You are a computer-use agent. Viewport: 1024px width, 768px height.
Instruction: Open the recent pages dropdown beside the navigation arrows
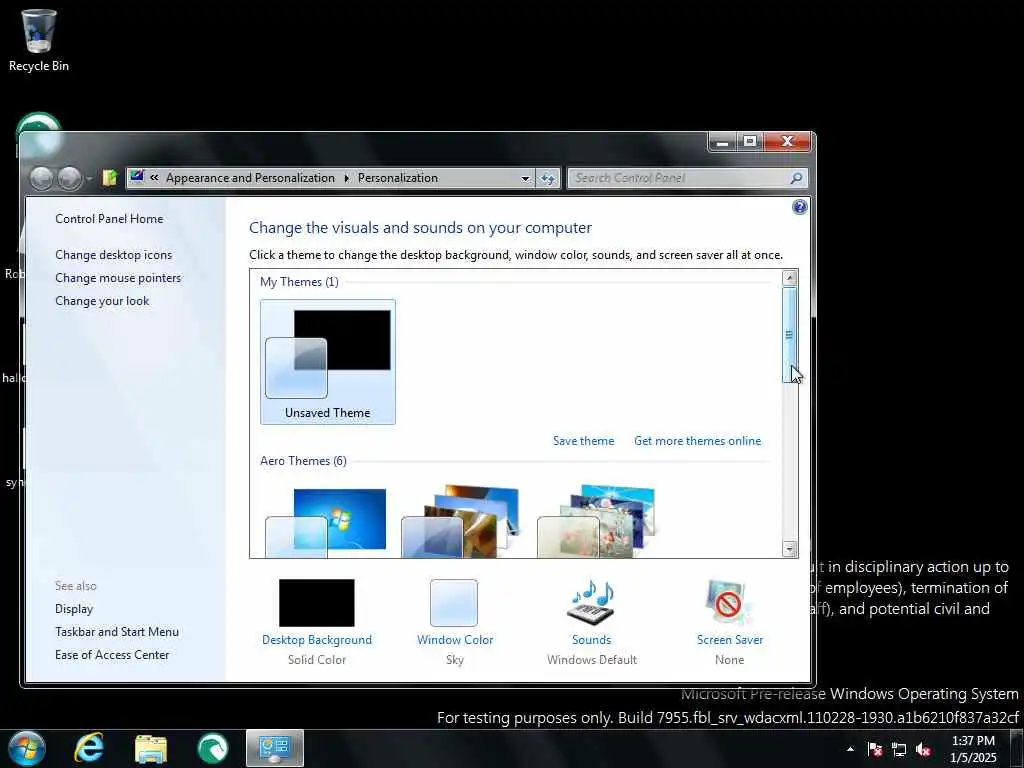coord(89,178)
